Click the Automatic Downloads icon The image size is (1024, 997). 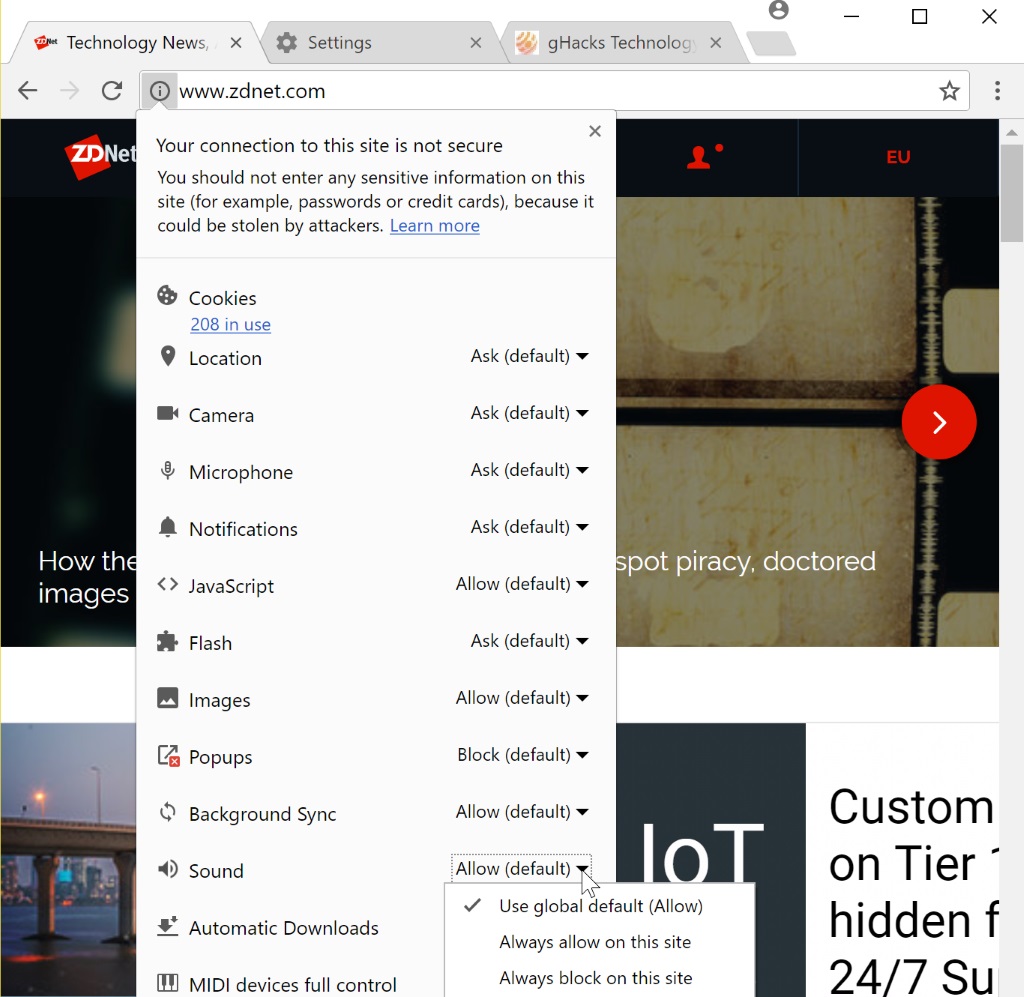168,926
